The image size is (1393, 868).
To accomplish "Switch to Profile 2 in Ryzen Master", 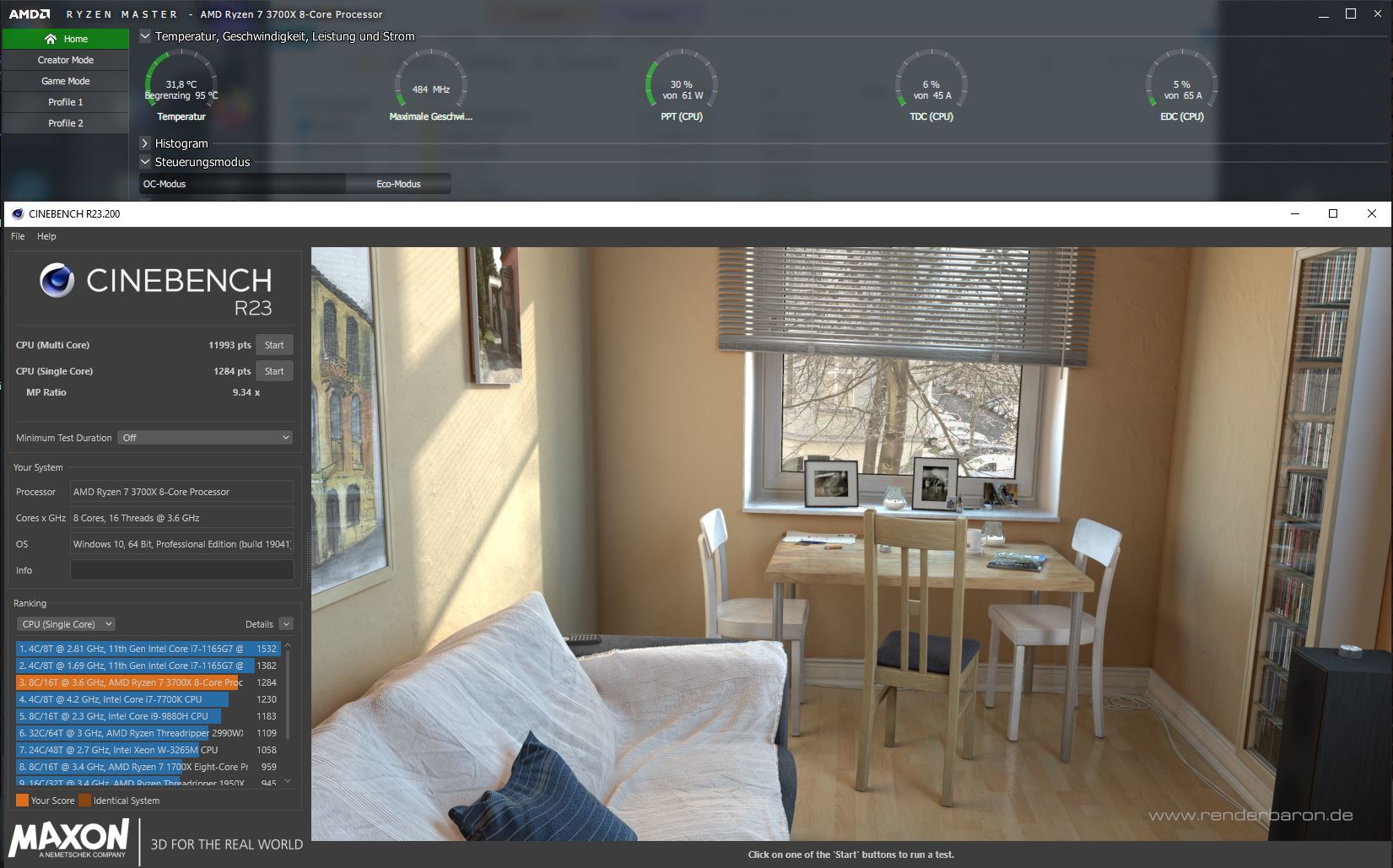I will 65,123.
